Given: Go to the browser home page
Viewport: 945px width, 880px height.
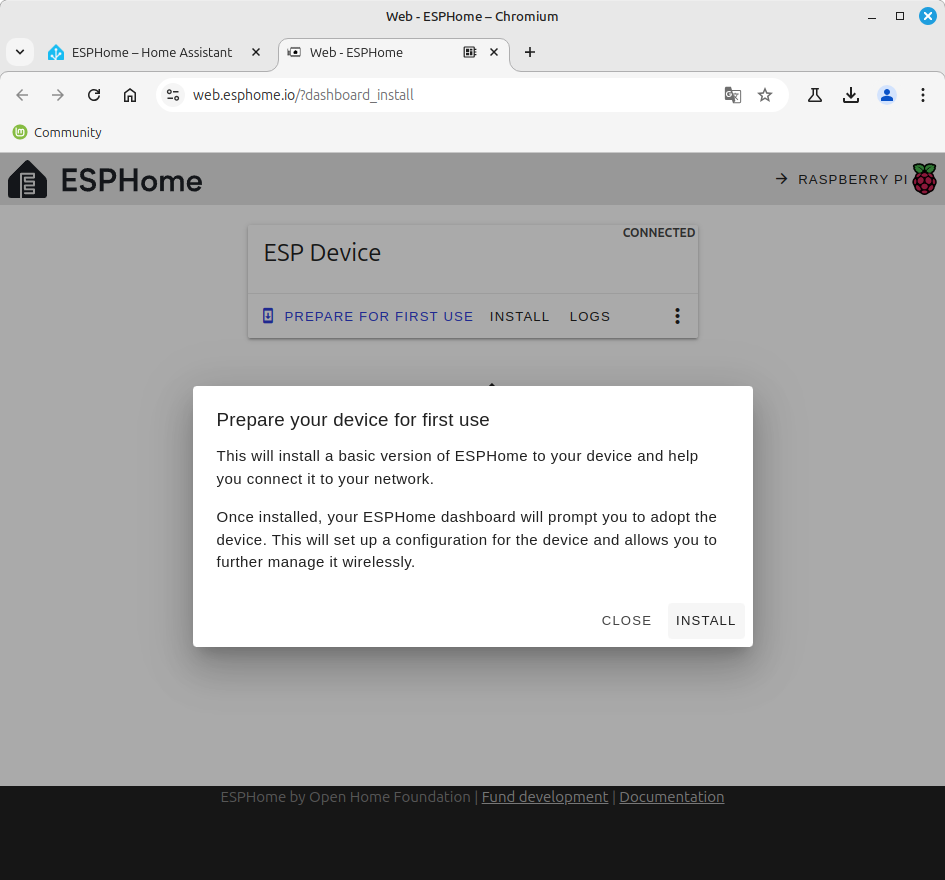Looking at the screenshot, I should (130, 95).
